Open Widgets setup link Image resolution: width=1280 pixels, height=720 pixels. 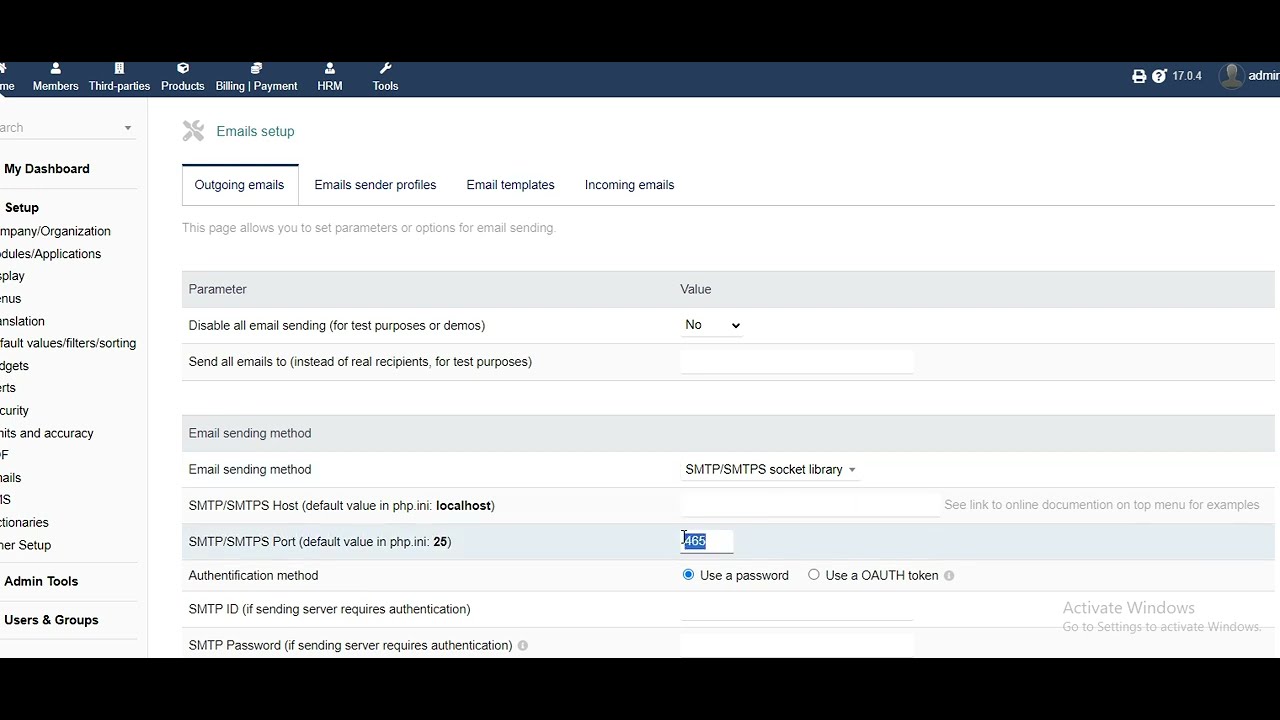[x=14, y=366]
